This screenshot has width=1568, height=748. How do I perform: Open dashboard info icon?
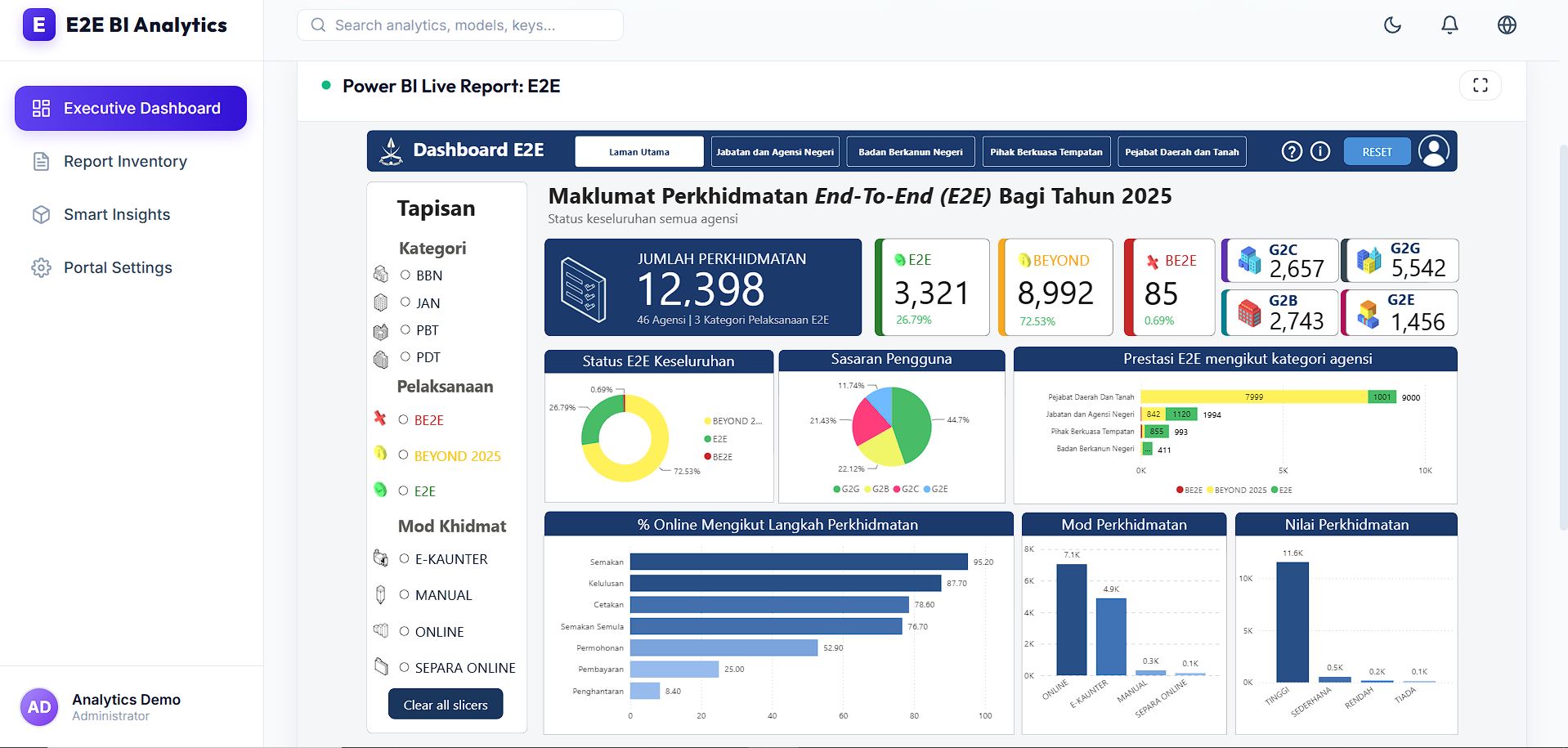(x=1320, y=151)
